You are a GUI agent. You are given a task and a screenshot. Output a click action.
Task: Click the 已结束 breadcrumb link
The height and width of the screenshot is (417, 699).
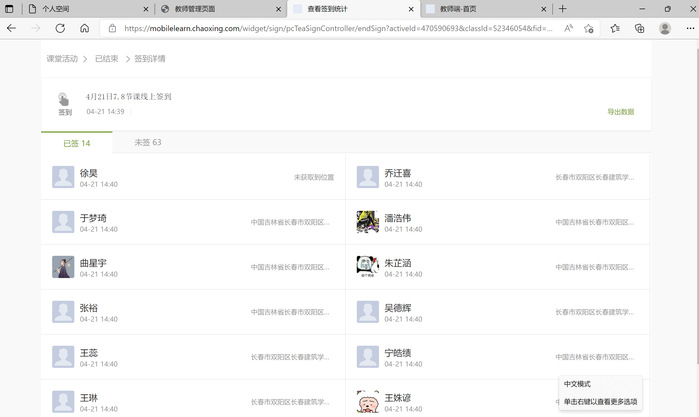pyautogui.click(x=106, y=59)
